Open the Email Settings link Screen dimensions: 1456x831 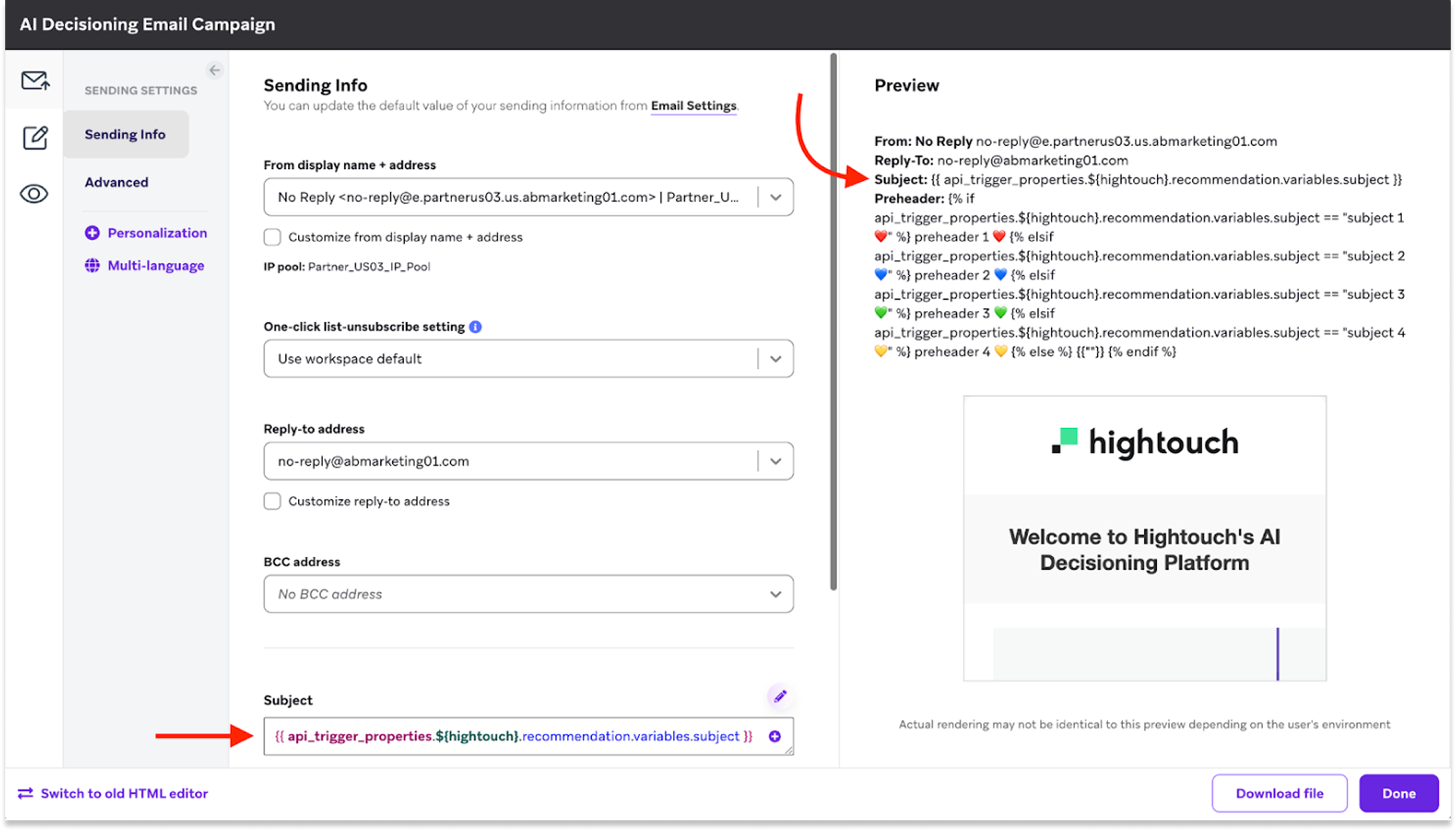[693, 106]
